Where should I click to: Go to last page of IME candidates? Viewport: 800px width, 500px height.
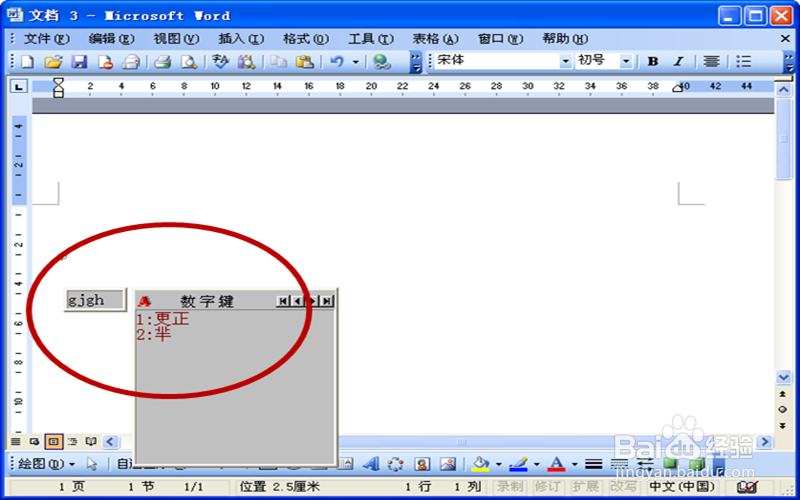(328, 301)
